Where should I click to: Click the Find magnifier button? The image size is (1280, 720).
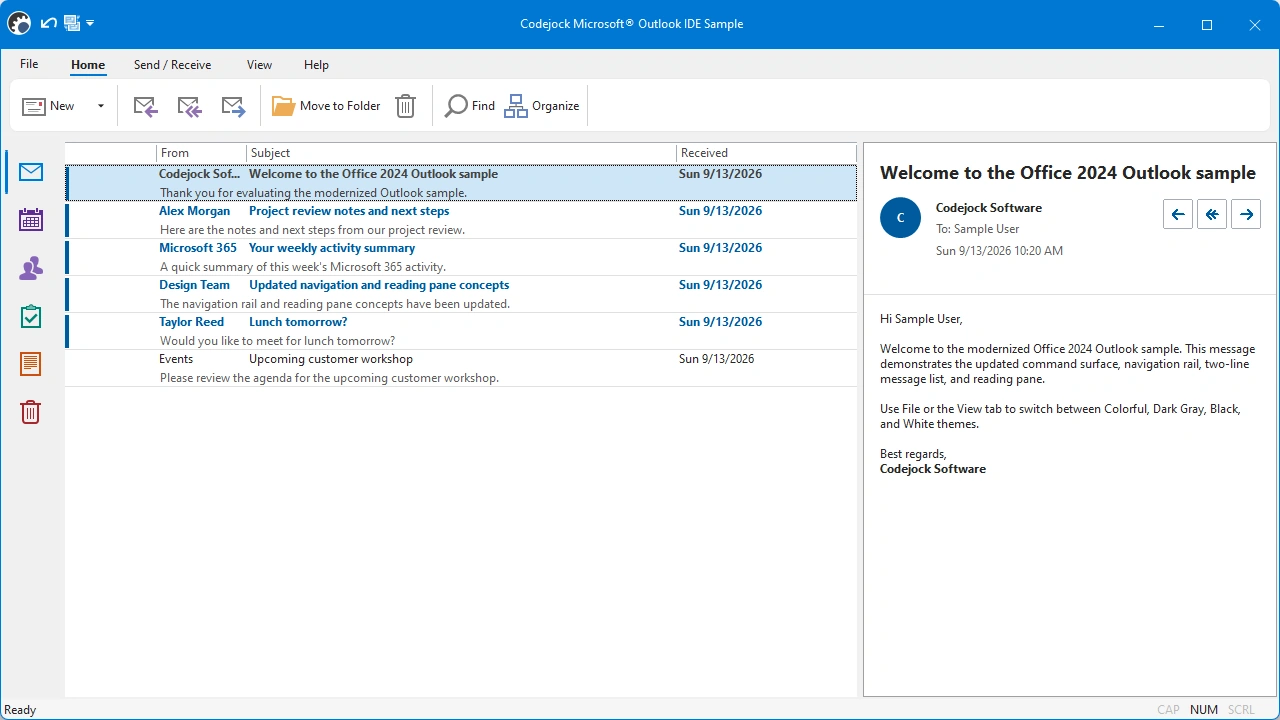click(470, 106)
